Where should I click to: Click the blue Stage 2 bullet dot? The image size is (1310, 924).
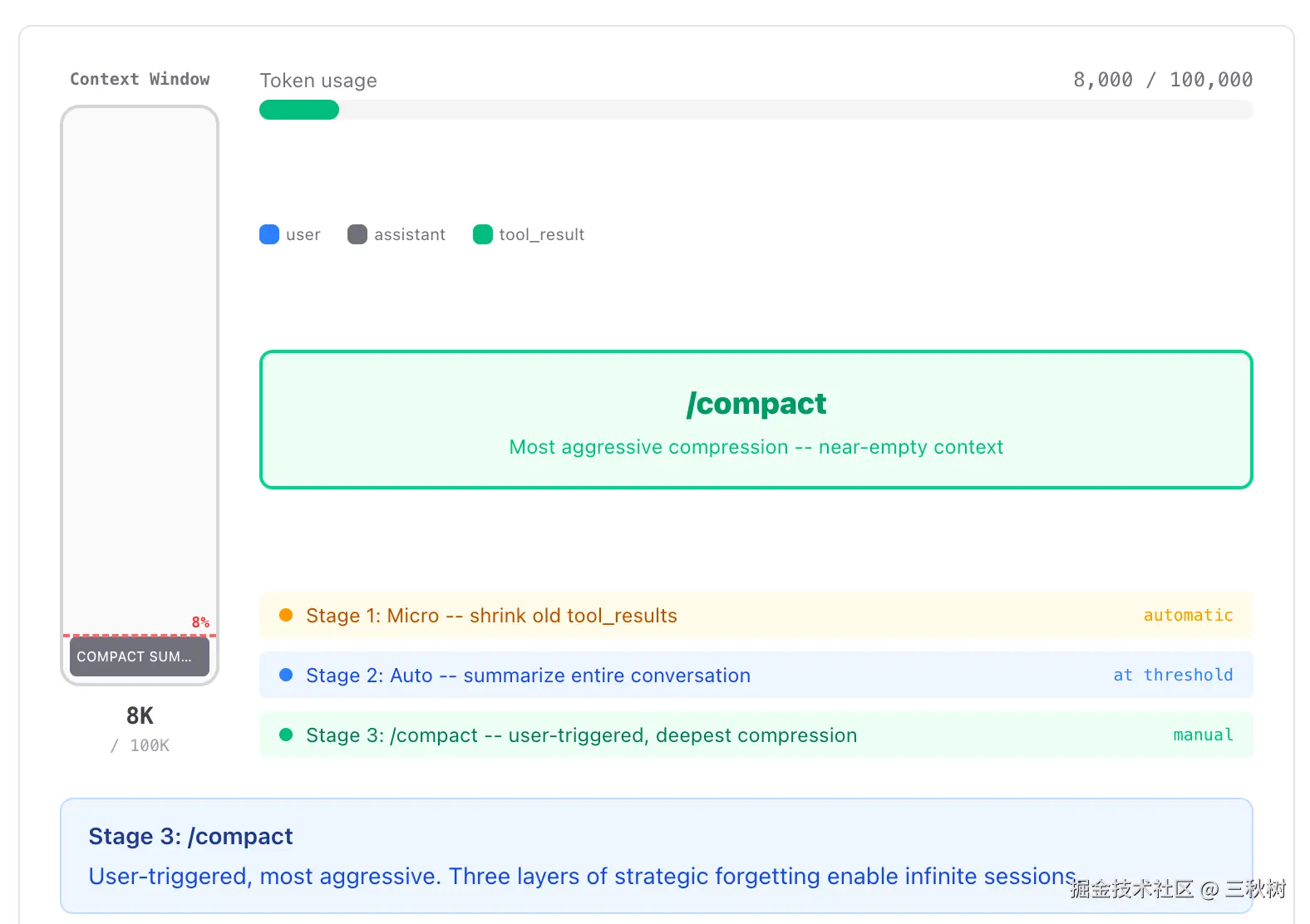(x=286, y=675)
